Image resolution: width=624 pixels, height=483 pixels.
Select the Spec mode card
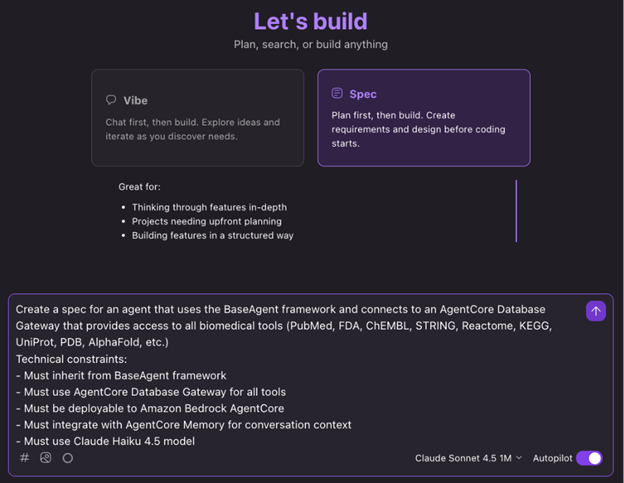pyautogui.click(x=423, y=117)
